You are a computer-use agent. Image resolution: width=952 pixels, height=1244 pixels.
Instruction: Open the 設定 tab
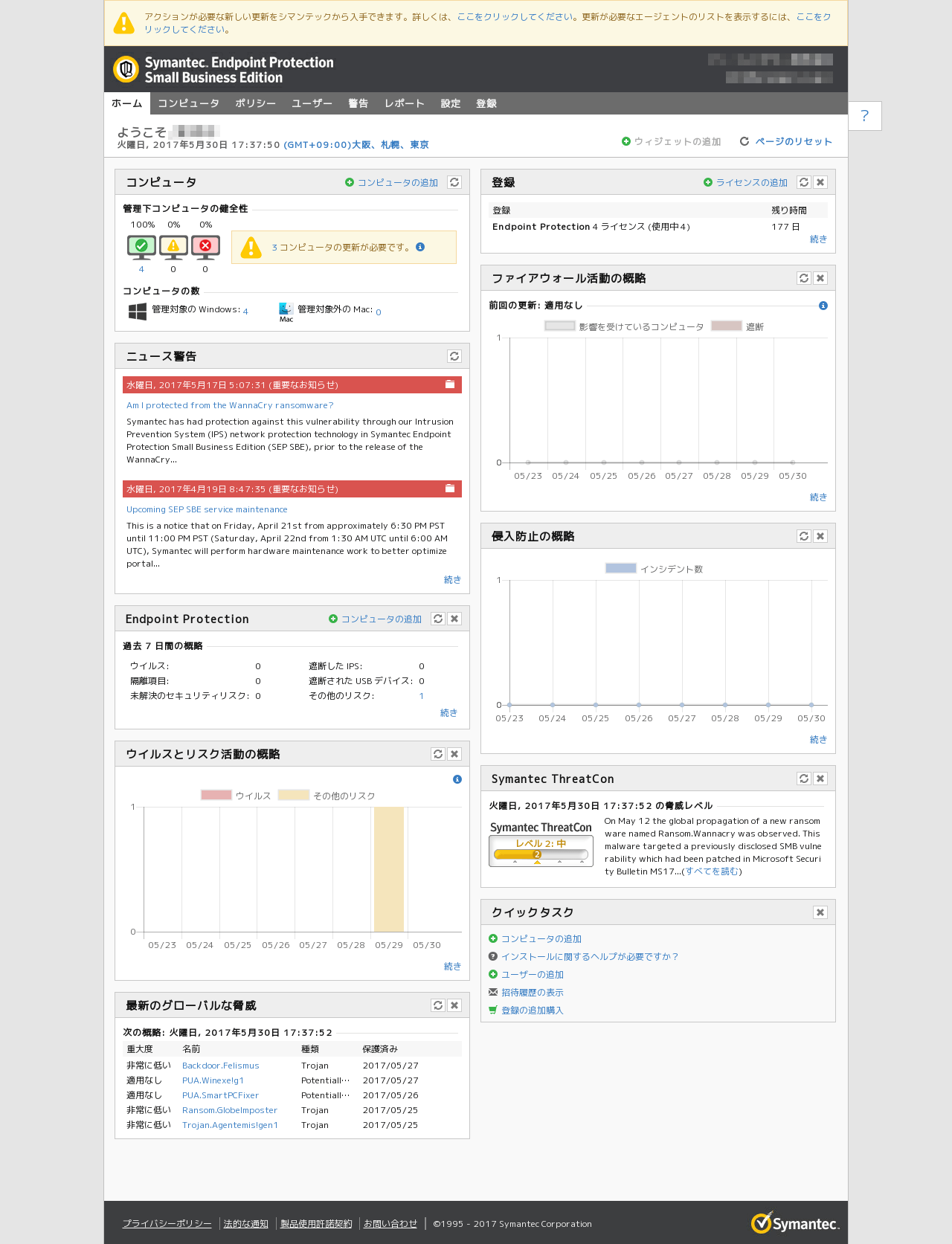pyautogui.click(x=451, y=103)
